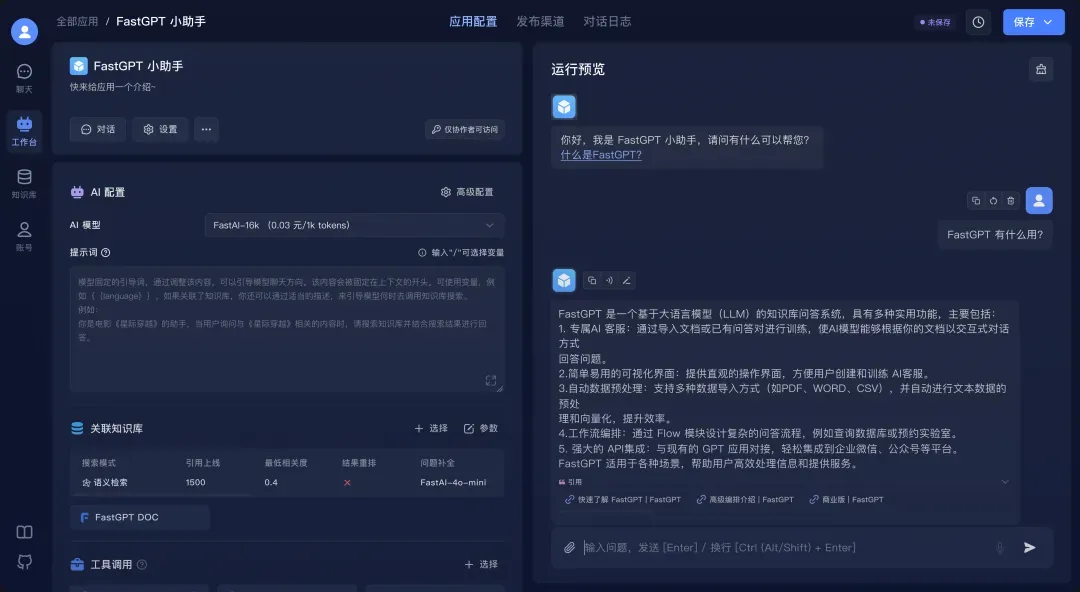Click the FastGPT 小助手 app cube icon
This screenshot has width=1080, height=592.
pyautogui.click(x=79, y=65)
